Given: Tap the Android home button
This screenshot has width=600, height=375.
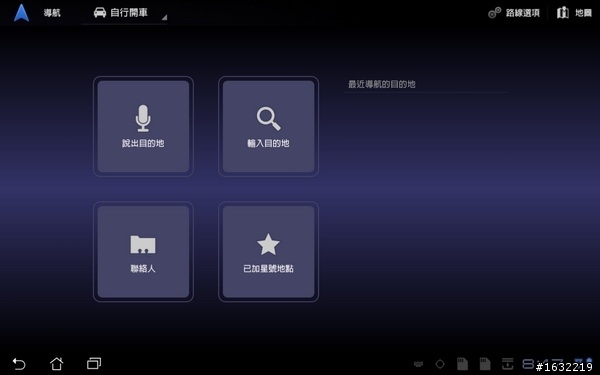Looking at the screenshot, I should pyautogui.click(x=57, y=364).
